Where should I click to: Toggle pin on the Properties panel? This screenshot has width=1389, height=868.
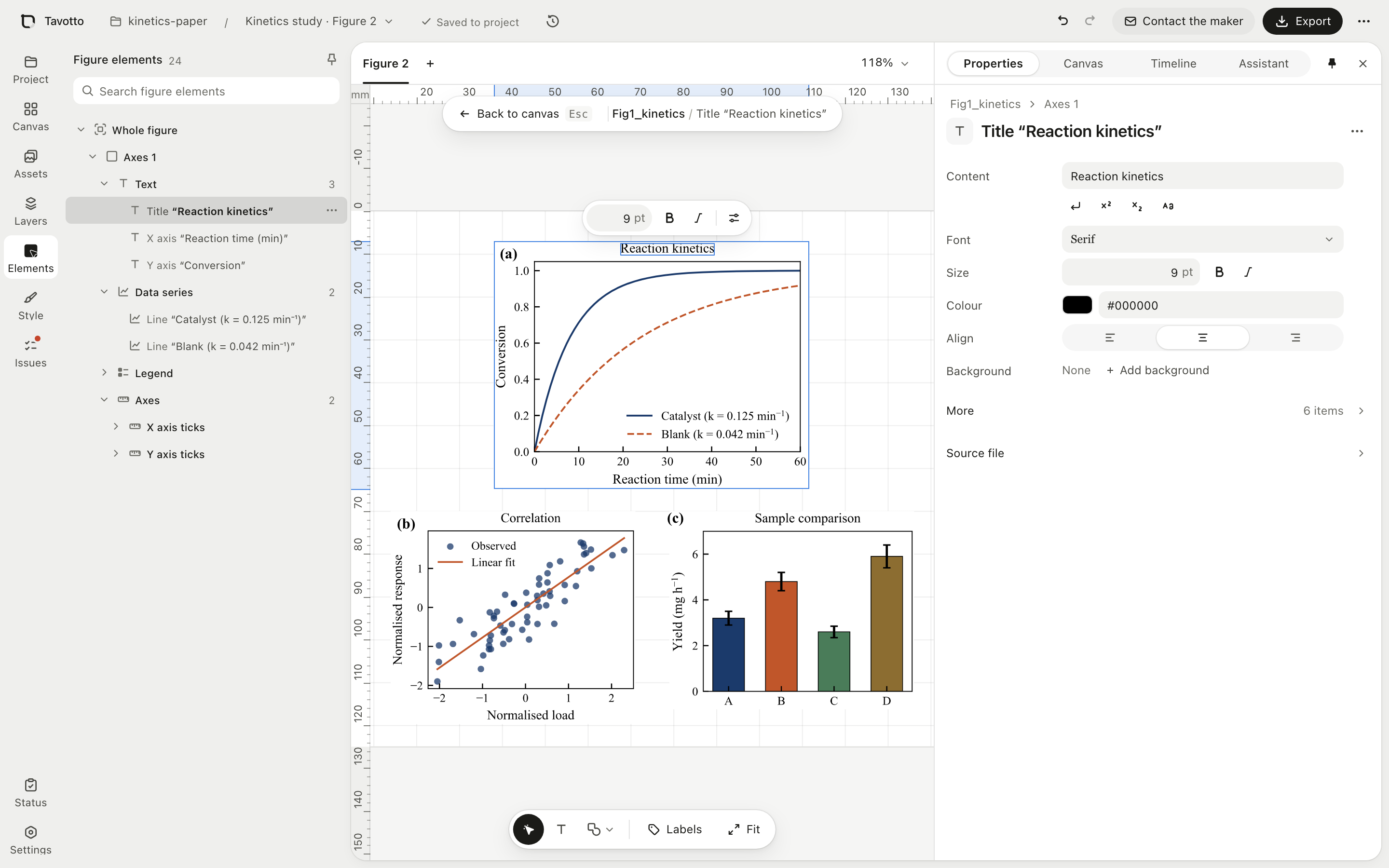(1332, 64)
